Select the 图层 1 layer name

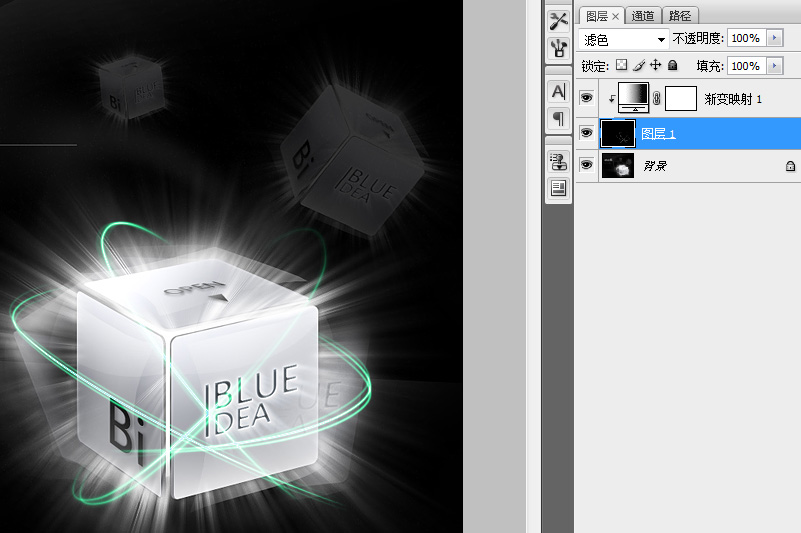click(658, 134)
